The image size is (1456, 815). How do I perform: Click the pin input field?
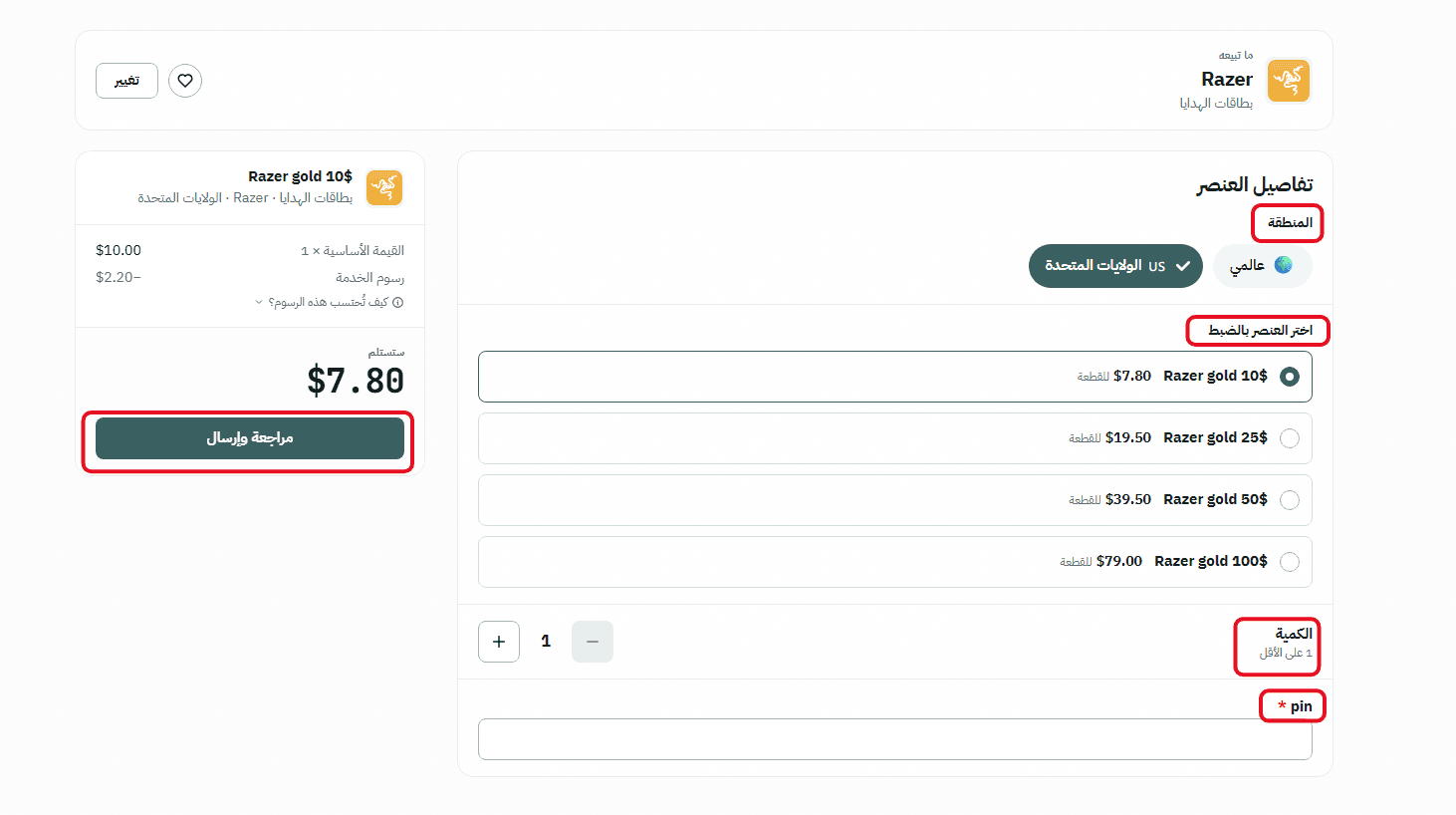894,739
